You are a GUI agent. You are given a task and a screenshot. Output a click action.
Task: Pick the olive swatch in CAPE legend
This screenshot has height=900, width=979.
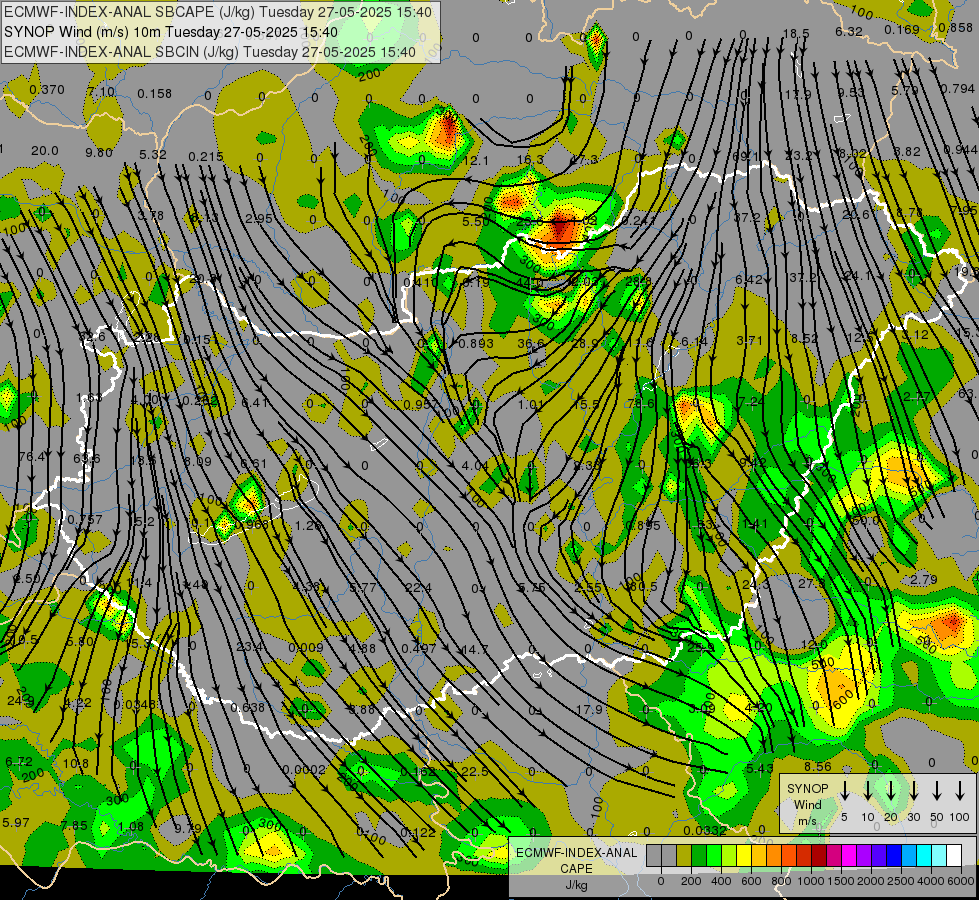click(684, 856)
